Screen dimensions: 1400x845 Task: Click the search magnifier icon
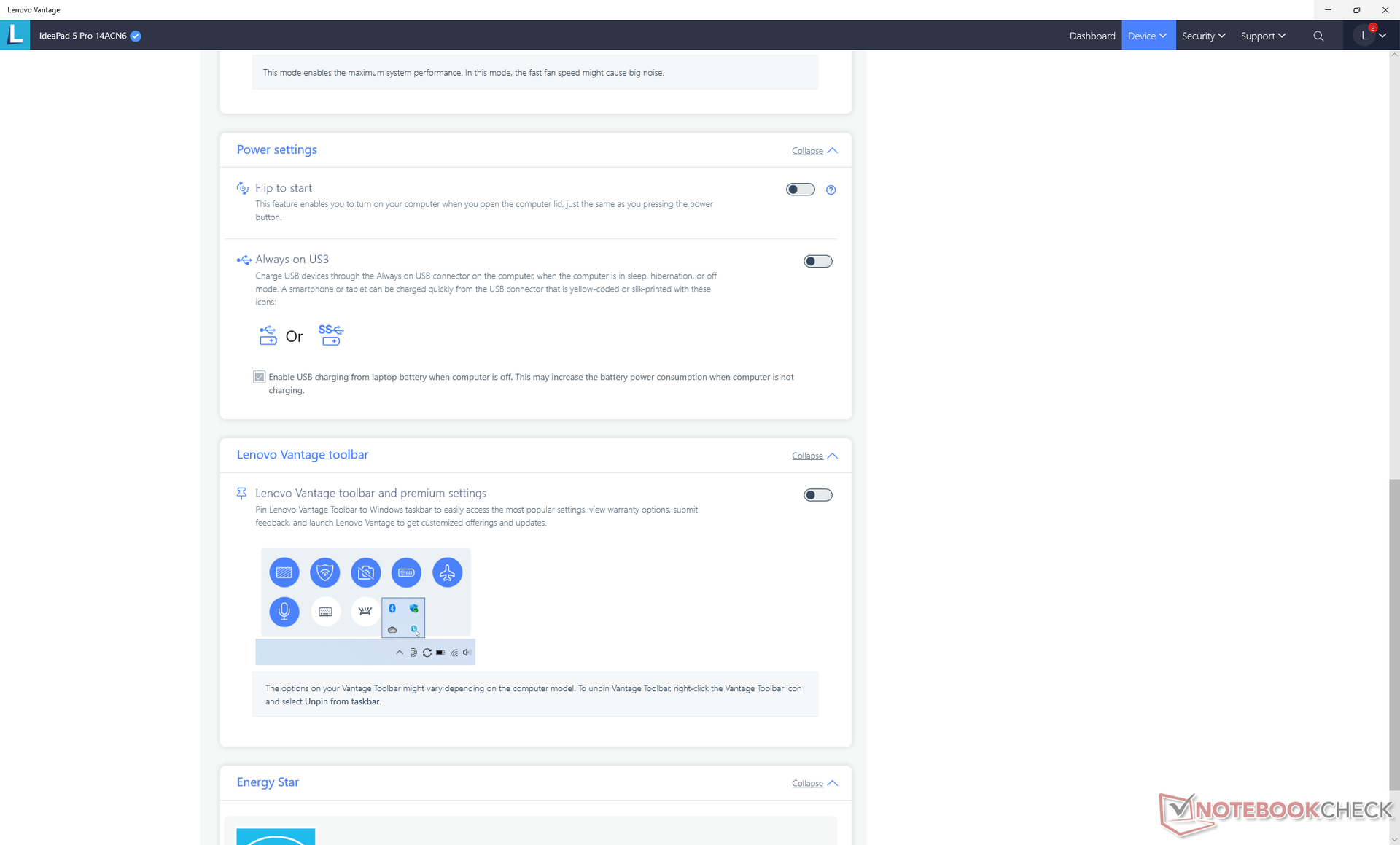click(x=1318, y=36)
